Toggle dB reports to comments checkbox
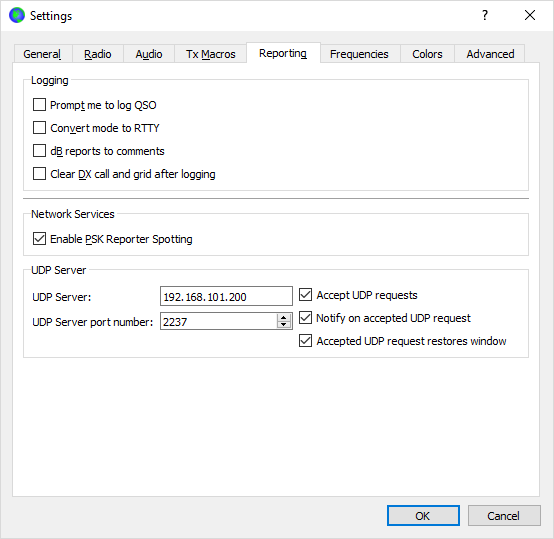The height and width of the screenshot is (539, 554). click(x=39, y=151)
